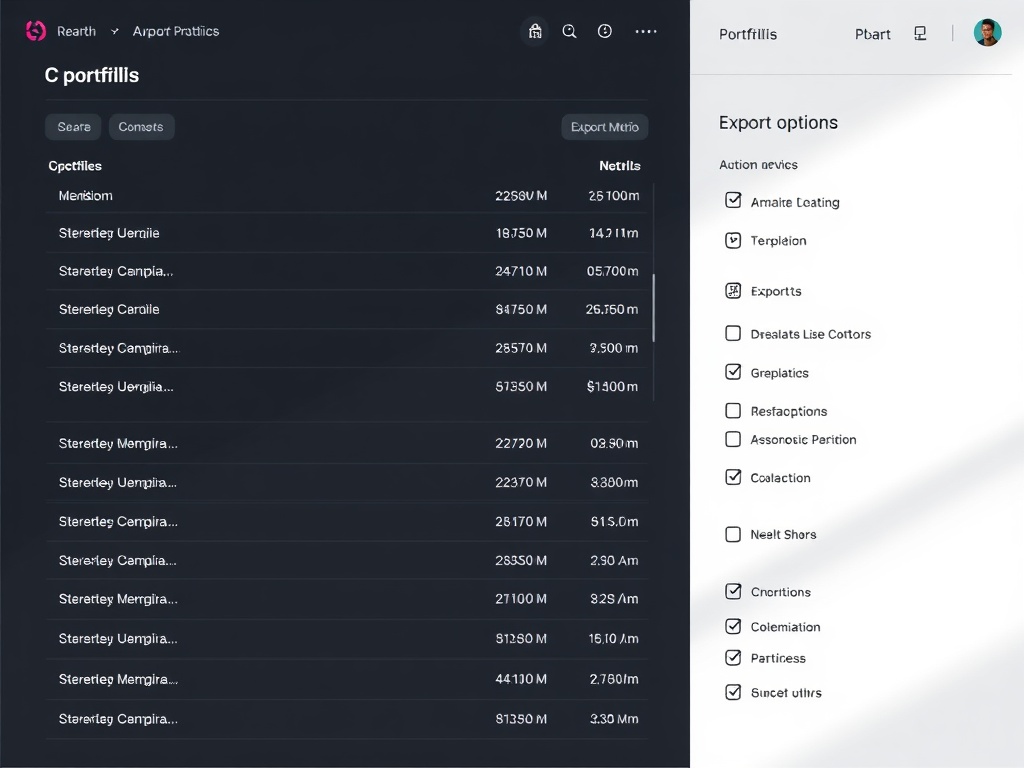Viewport: 1024px width, 768px height.
Task: Click the Comets button
Action: [x=141, y=127]
